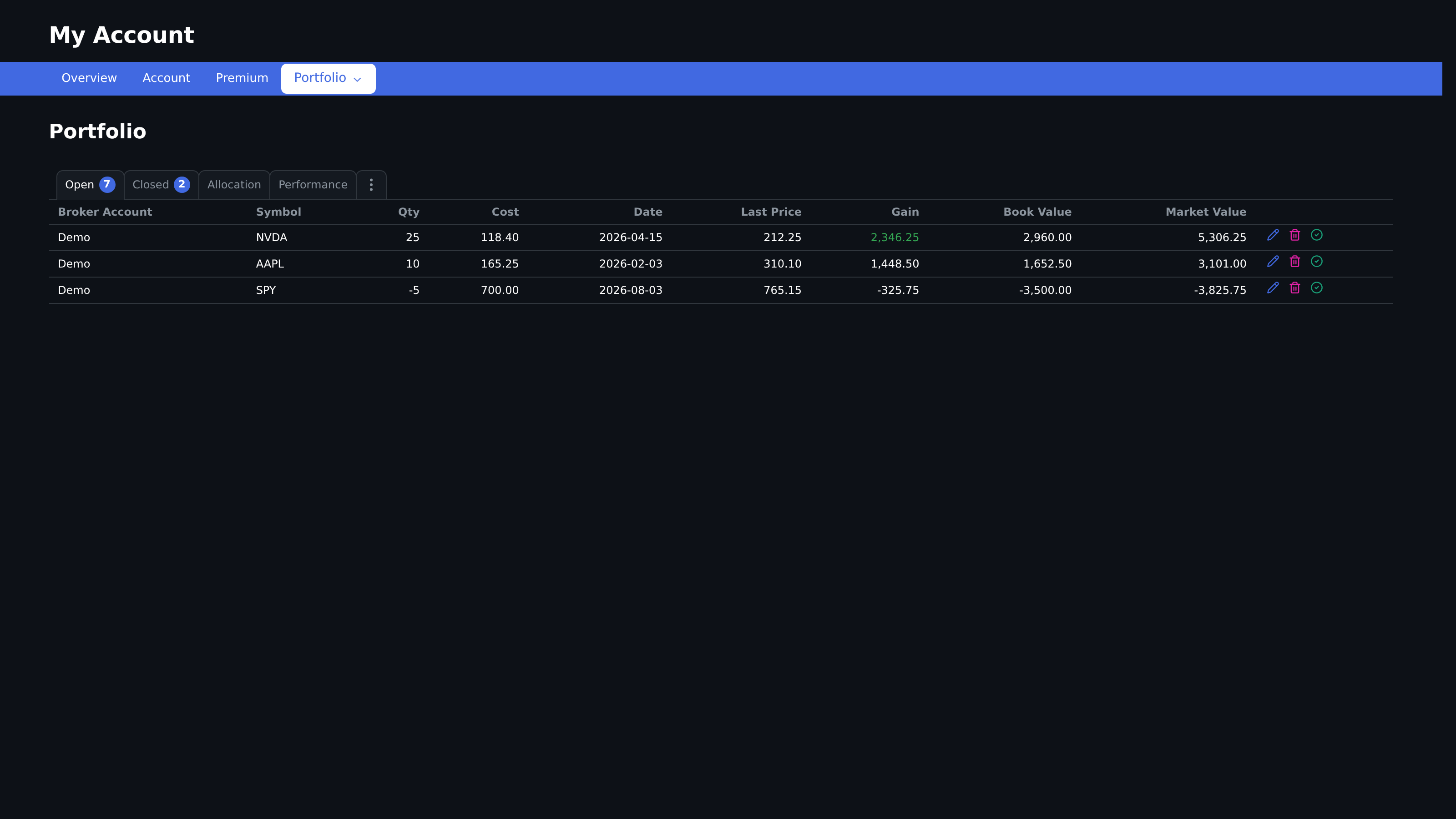This screenshot has height=819, width=1456.
Task: Click the Date column header
Action: coord(648,212)
